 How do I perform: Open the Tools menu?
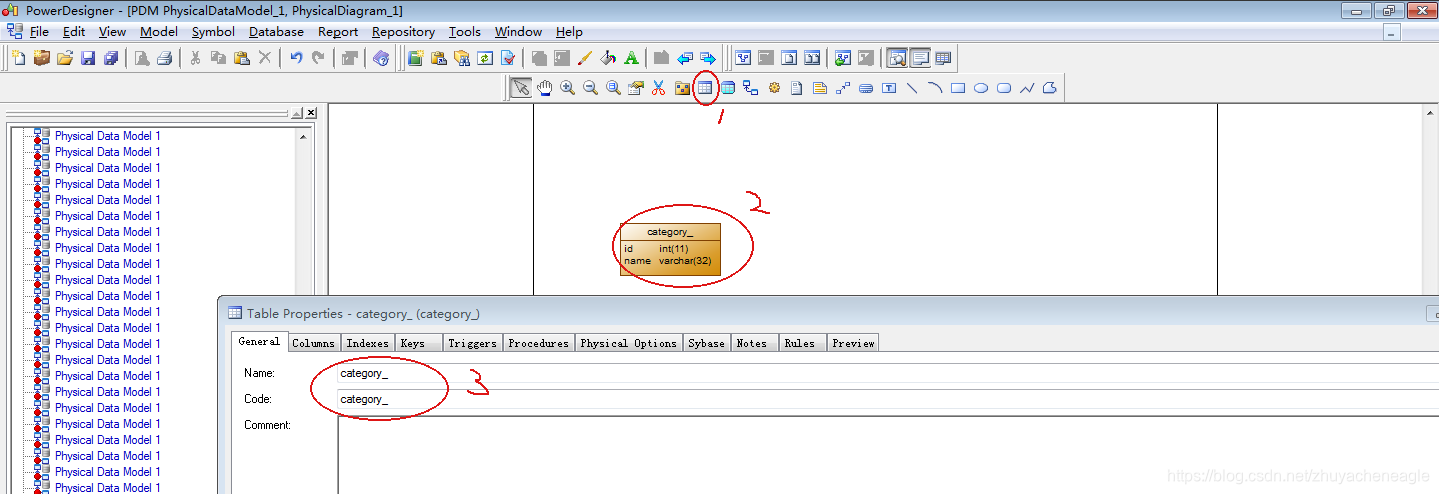tap(464, 32)
